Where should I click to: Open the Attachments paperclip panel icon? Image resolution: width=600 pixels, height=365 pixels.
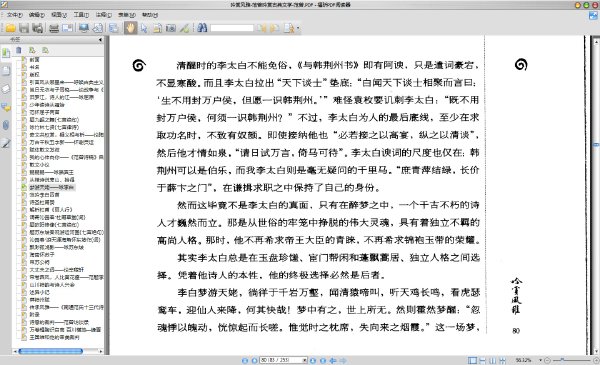(x=6, y=125)
